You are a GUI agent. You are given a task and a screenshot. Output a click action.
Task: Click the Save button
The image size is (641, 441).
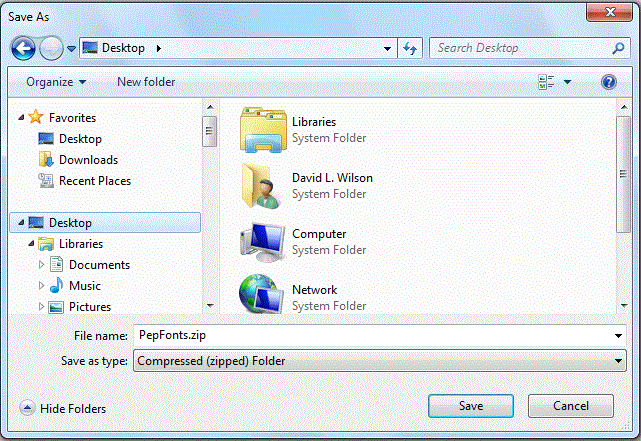pos(471,406)
